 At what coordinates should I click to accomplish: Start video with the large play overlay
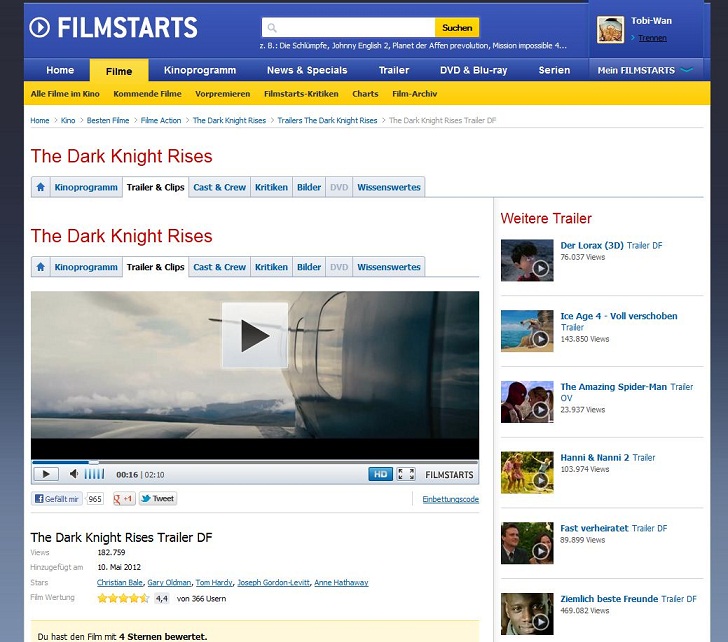[255, 335]
